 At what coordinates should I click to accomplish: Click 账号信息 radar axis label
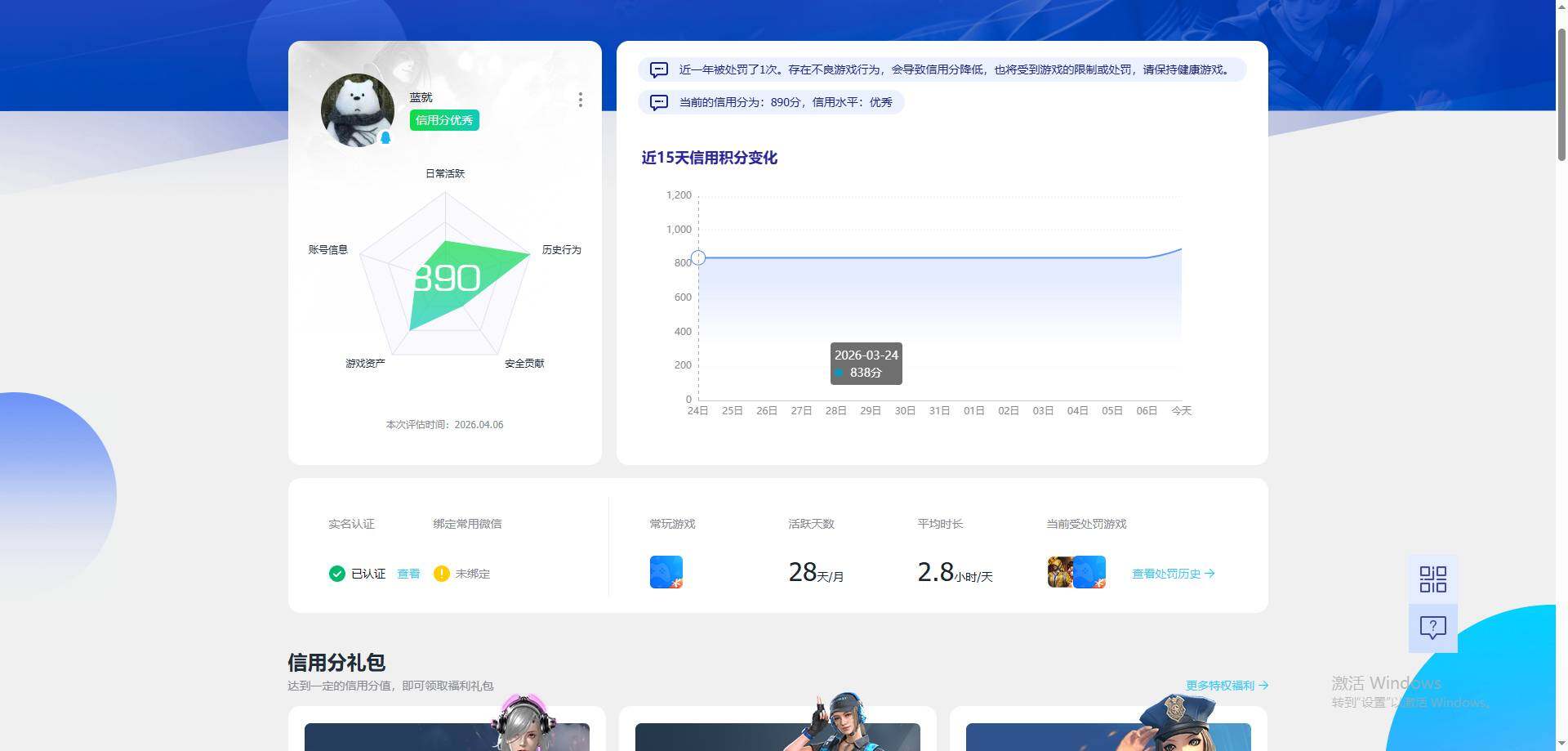pyautogui.click(x=328, y=250)
